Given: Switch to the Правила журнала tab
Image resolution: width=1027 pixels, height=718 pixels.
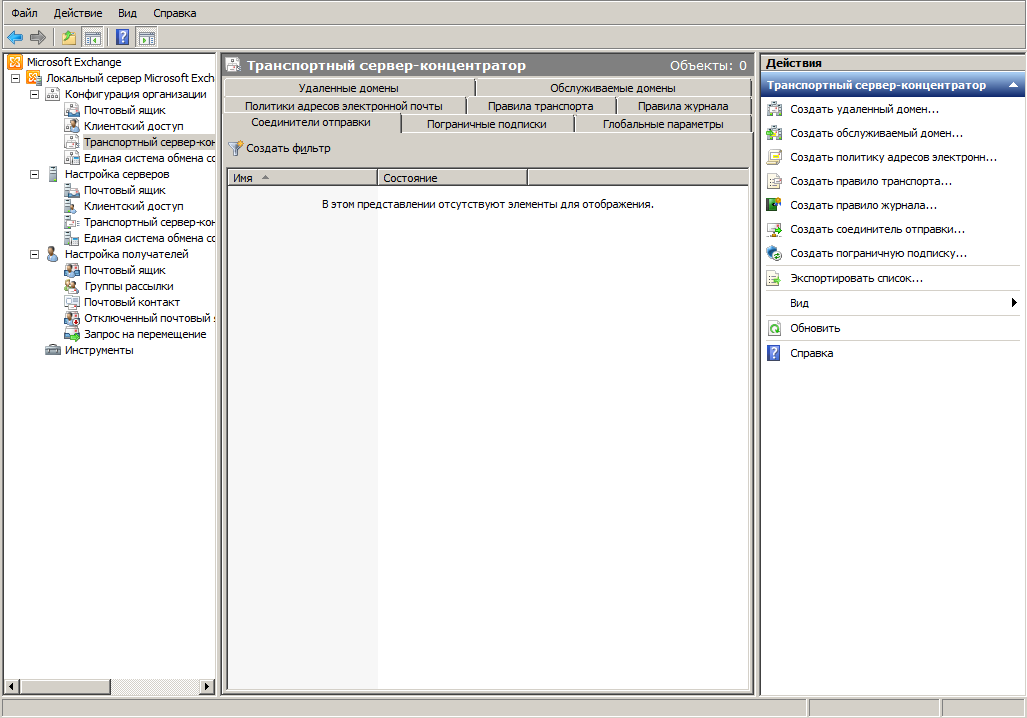Looking at the screenshot, I should coord(683,105).
